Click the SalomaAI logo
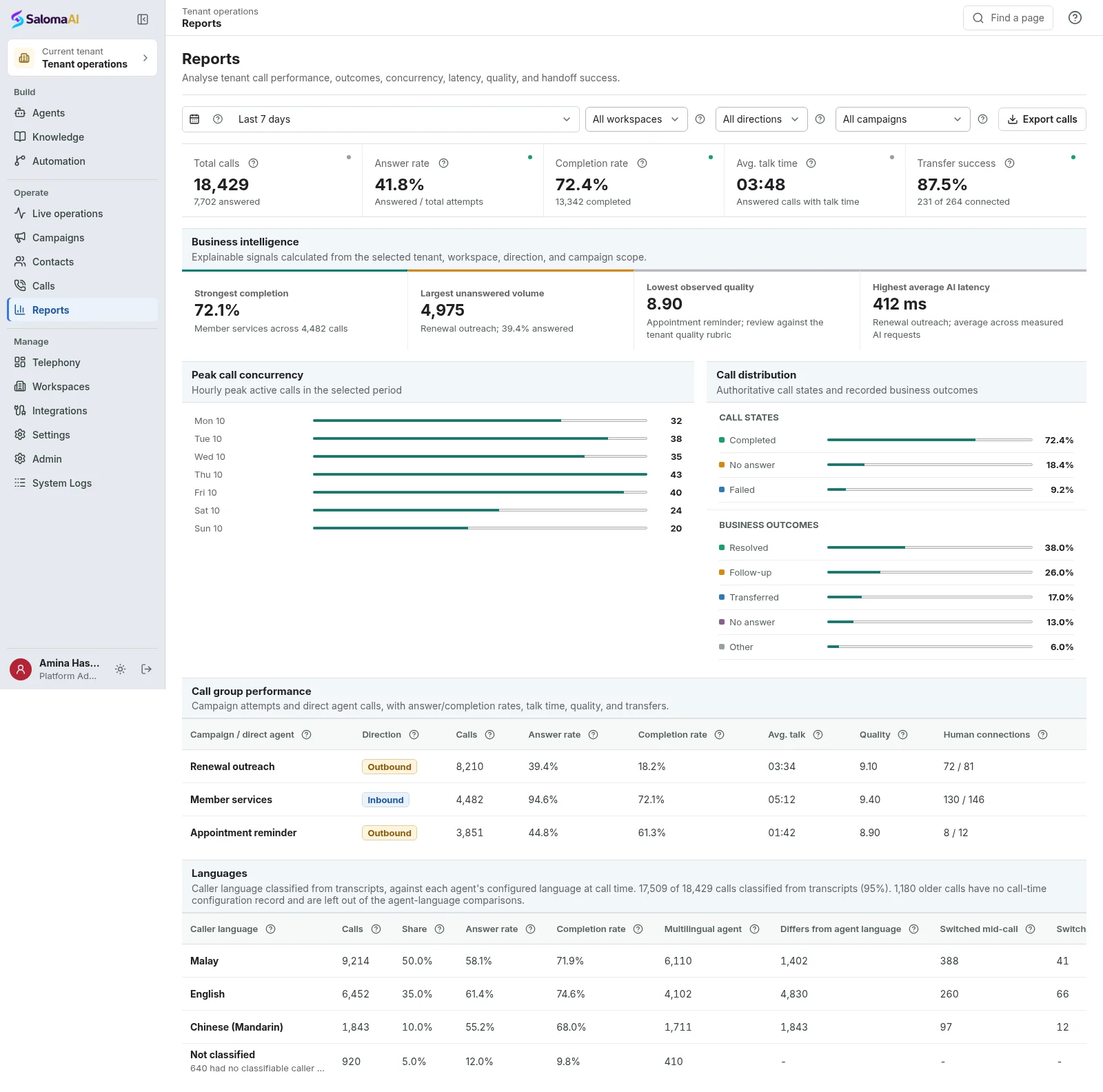Screen dimensions: 1103x1092 pyautogui.click(x=45, y=19)
